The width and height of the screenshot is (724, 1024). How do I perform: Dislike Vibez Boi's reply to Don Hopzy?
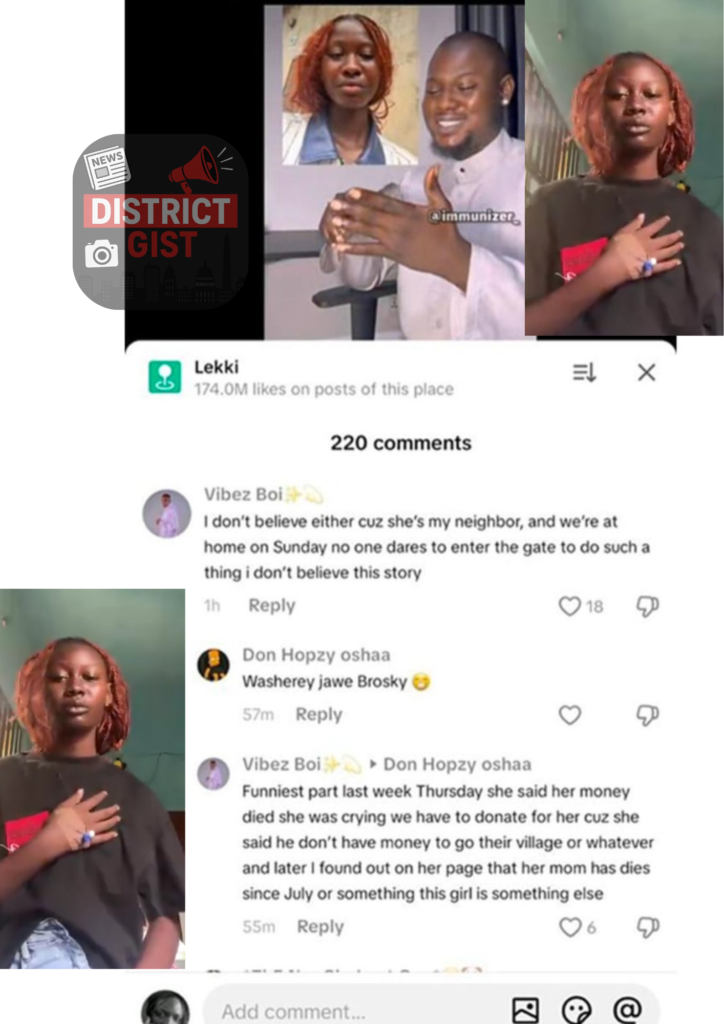[x=647, y=927]
